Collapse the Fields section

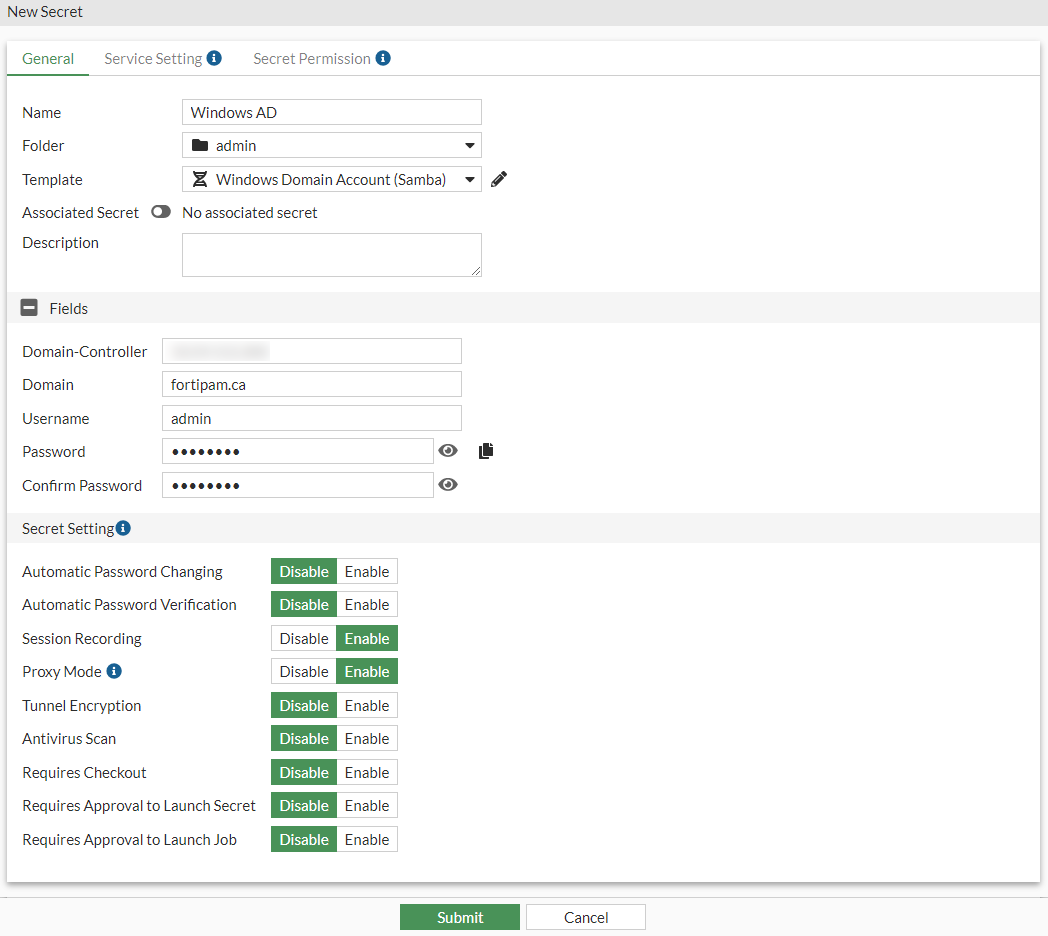pyautogui.click(x=29, y=307)
